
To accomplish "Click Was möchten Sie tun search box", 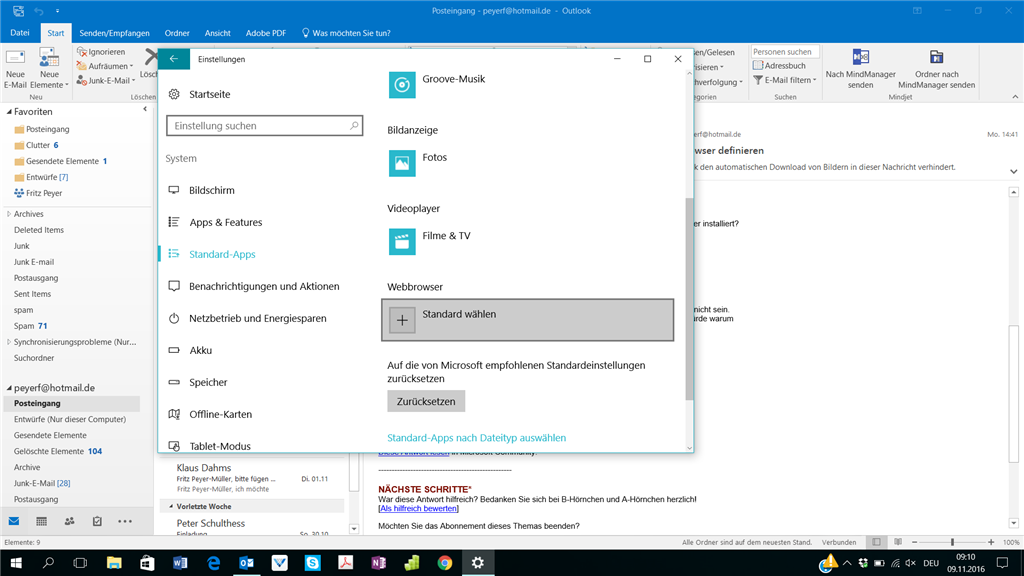I will [346, 33].
